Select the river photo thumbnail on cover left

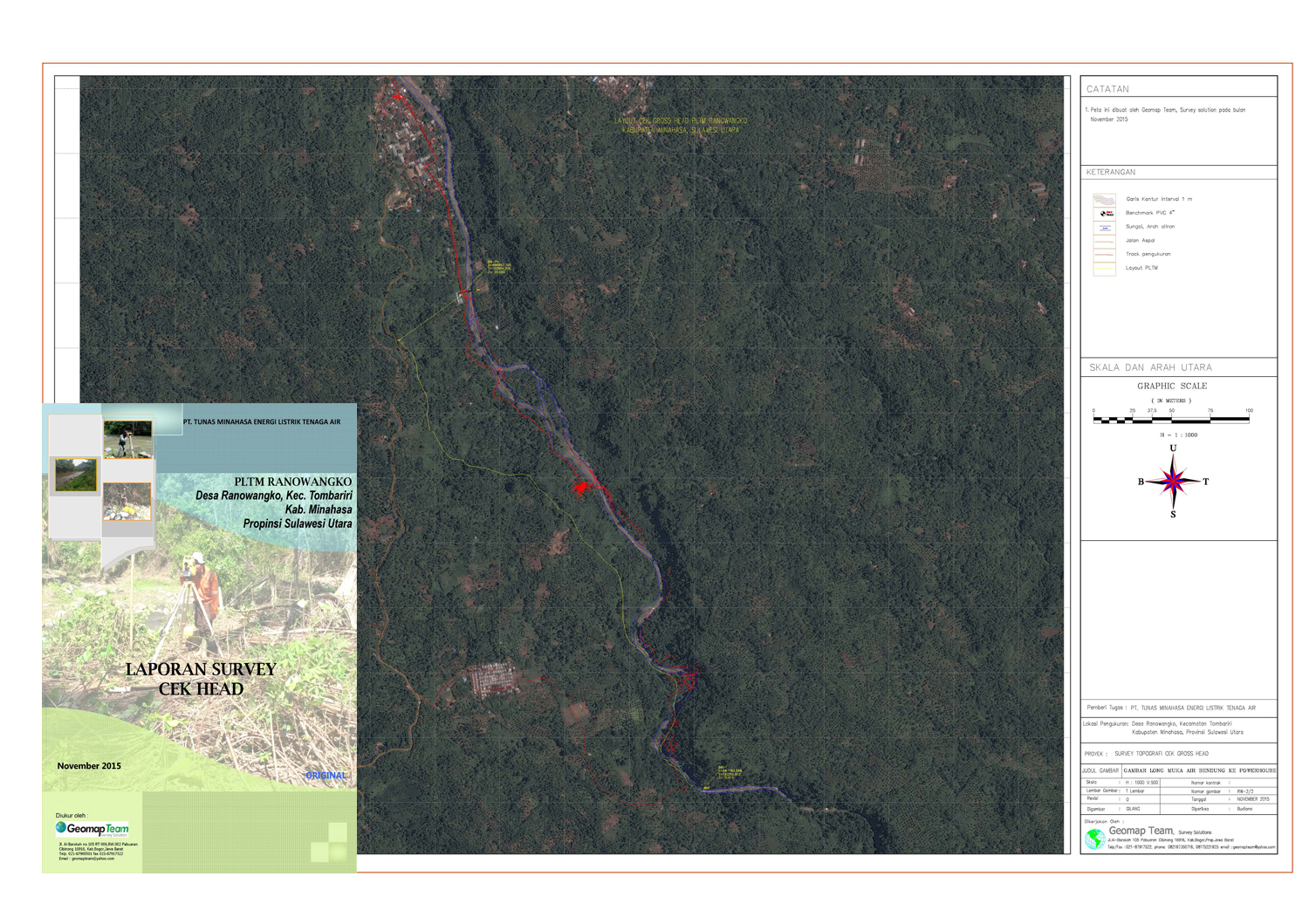click(x=76, y=476)
